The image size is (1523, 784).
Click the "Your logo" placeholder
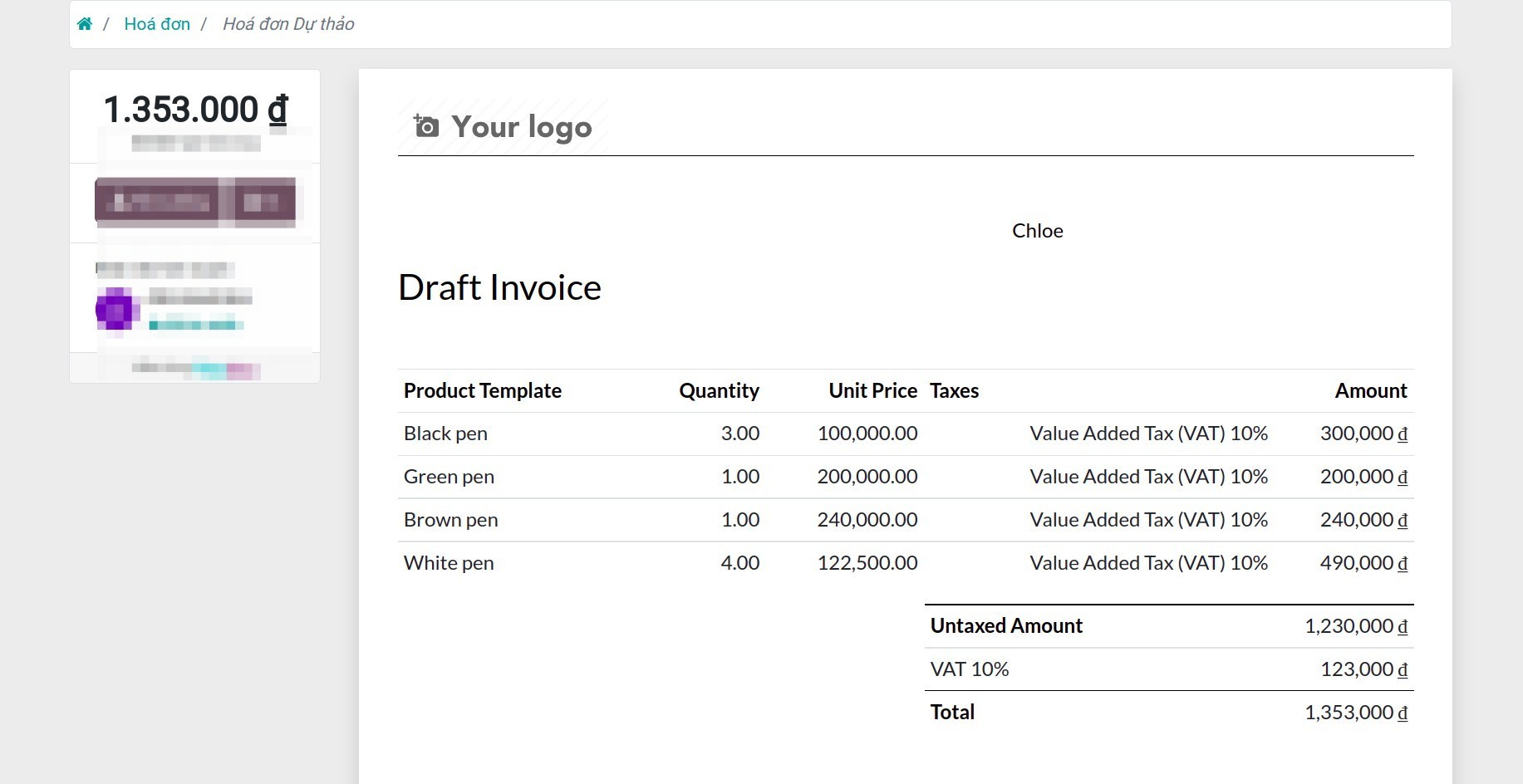(x=520, y=126)
